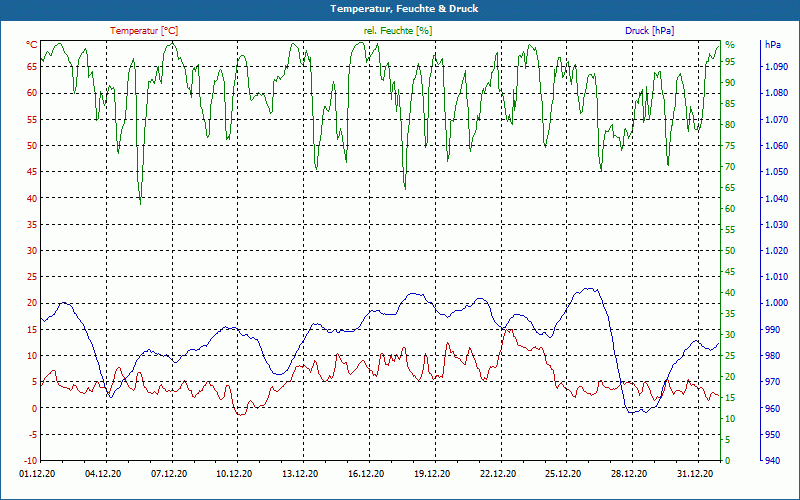
Task: Click the date label 25.12.20
Action: (x=564, y=474)
